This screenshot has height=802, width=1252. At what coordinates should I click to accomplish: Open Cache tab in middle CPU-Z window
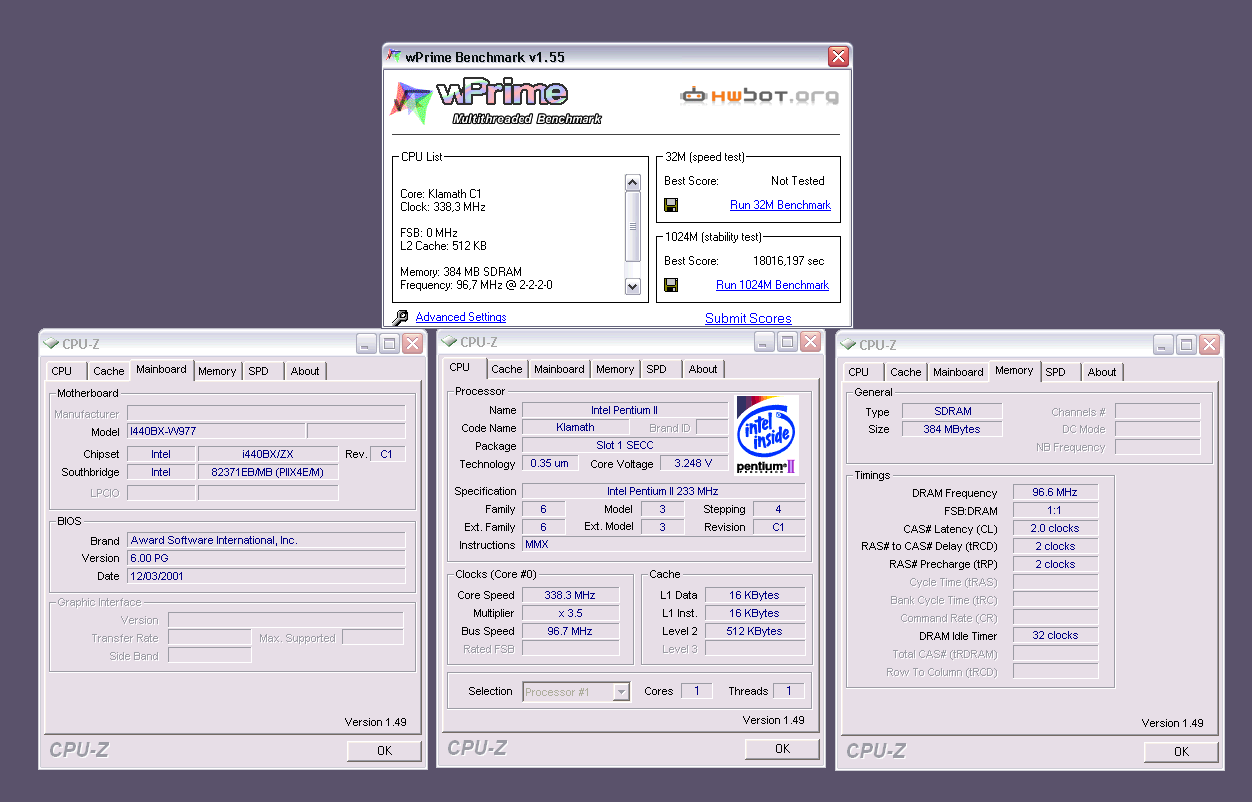click(507, 369)
